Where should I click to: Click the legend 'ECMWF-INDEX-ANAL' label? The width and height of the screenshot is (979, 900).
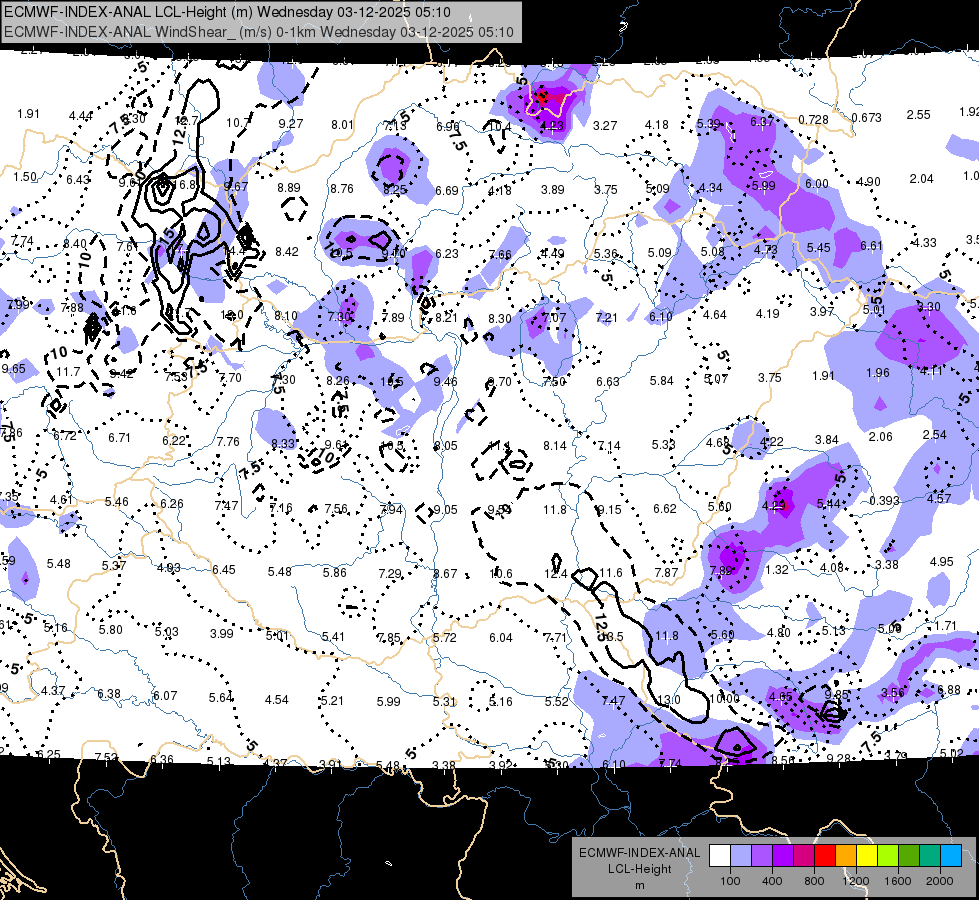coord(639,853)
